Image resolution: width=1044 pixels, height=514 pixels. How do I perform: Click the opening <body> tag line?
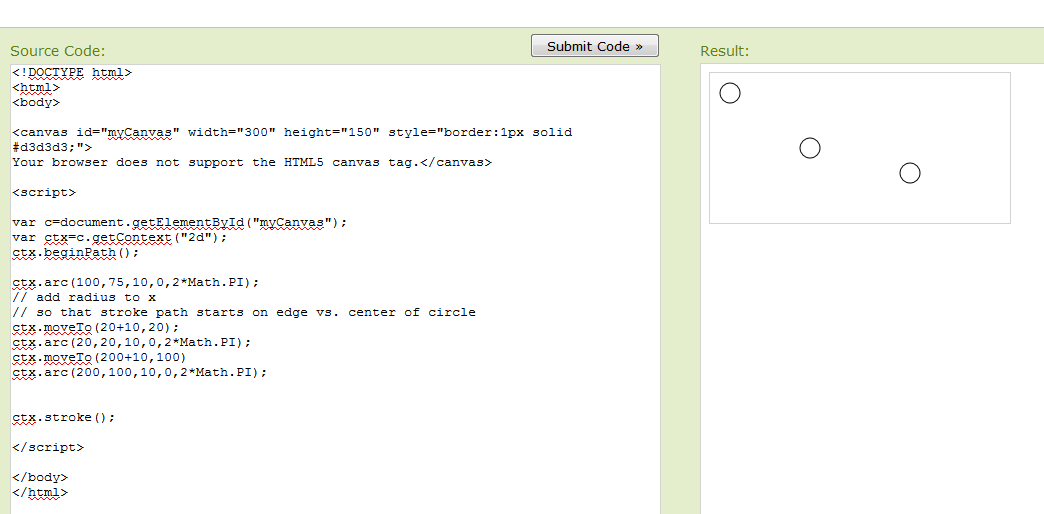point(36,103)
